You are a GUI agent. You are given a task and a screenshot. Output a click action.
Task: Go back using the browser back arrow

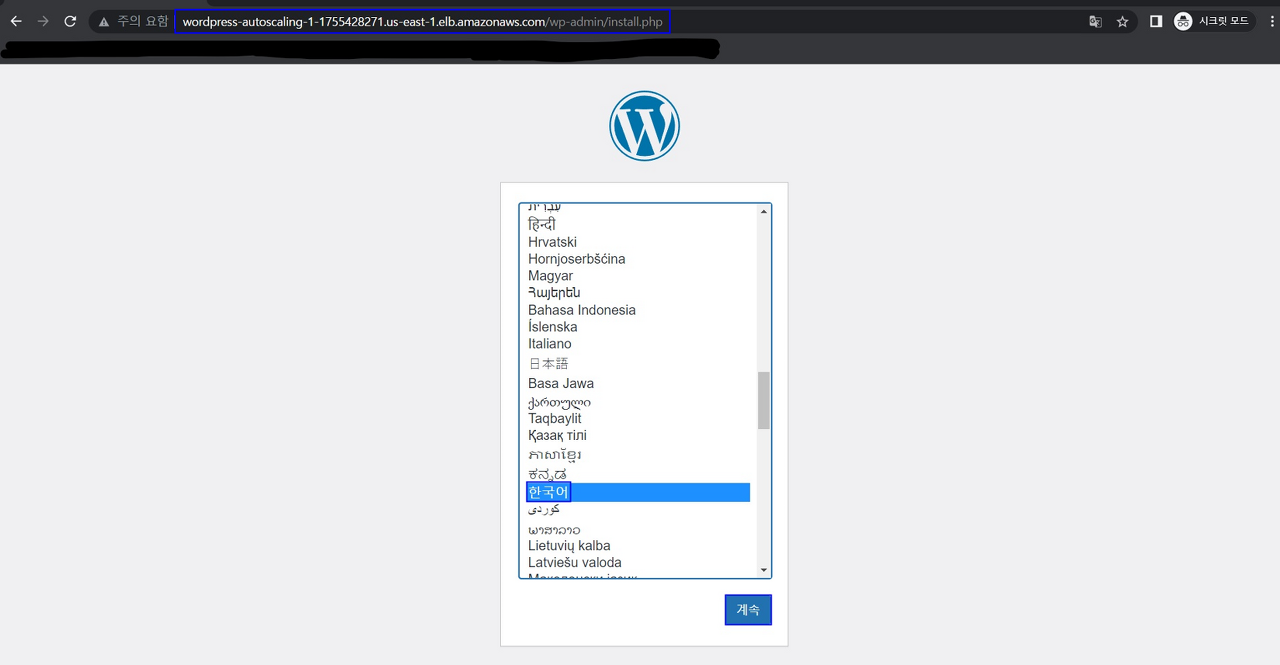16,21
